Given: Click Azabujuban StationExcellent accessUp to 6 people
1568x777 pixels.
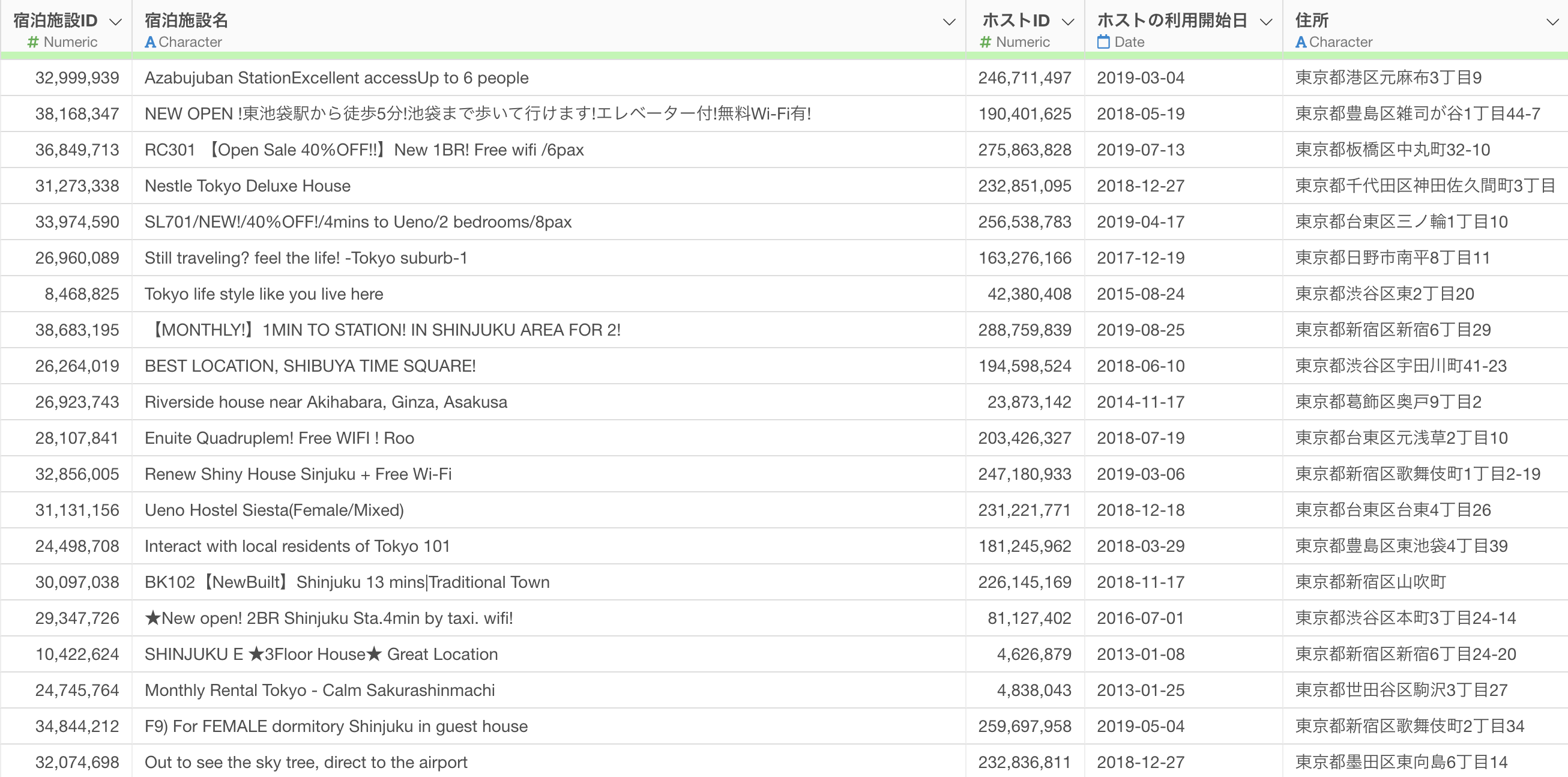Looking at the screenshot, I should point(336,78).
